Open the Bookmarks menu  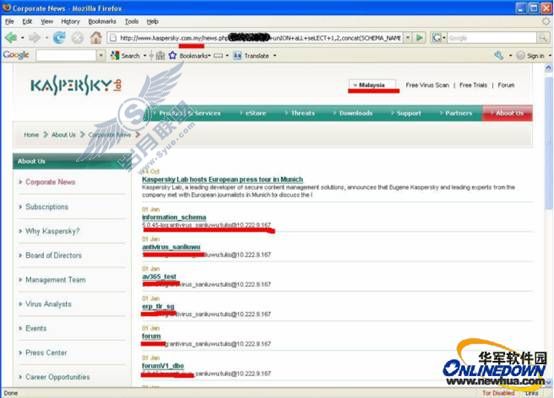[102, 22]
